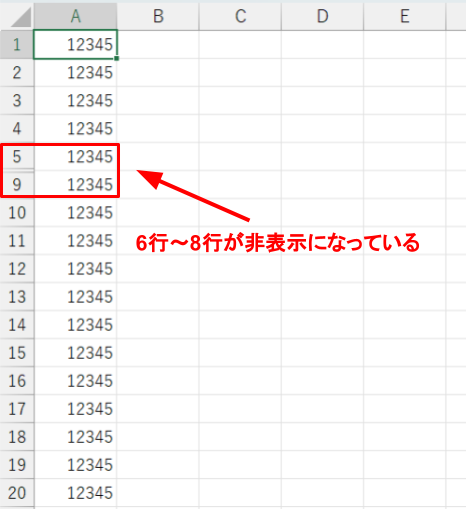Click cell A12 containing 12345
The width and height of the screenshot is (466, 509).
tap(75, 269)
